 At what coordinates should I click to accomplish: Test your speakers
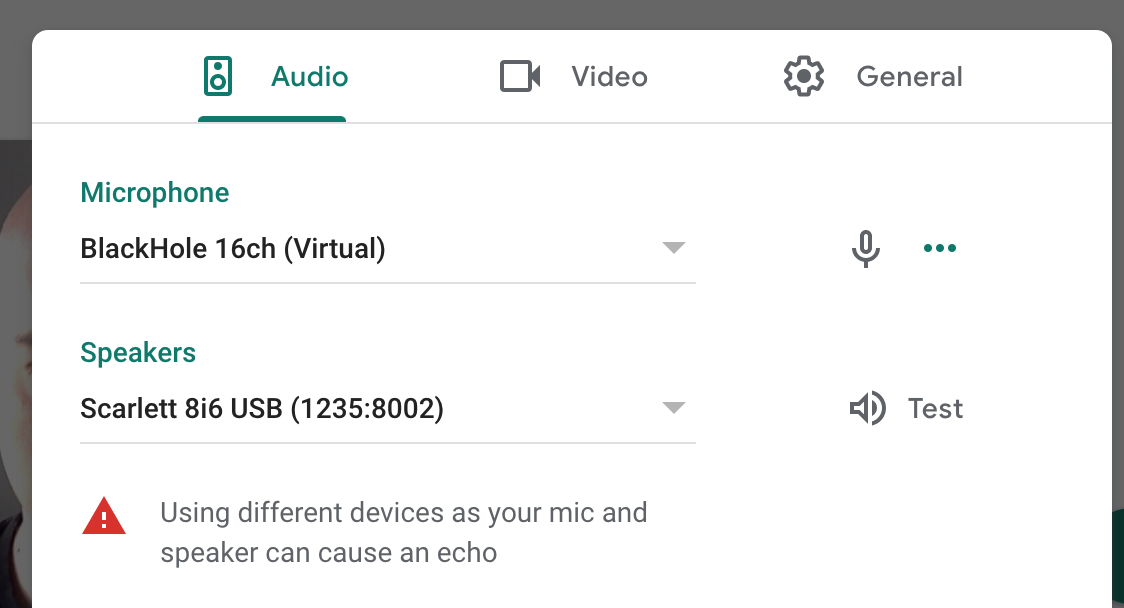pos(934,408)
